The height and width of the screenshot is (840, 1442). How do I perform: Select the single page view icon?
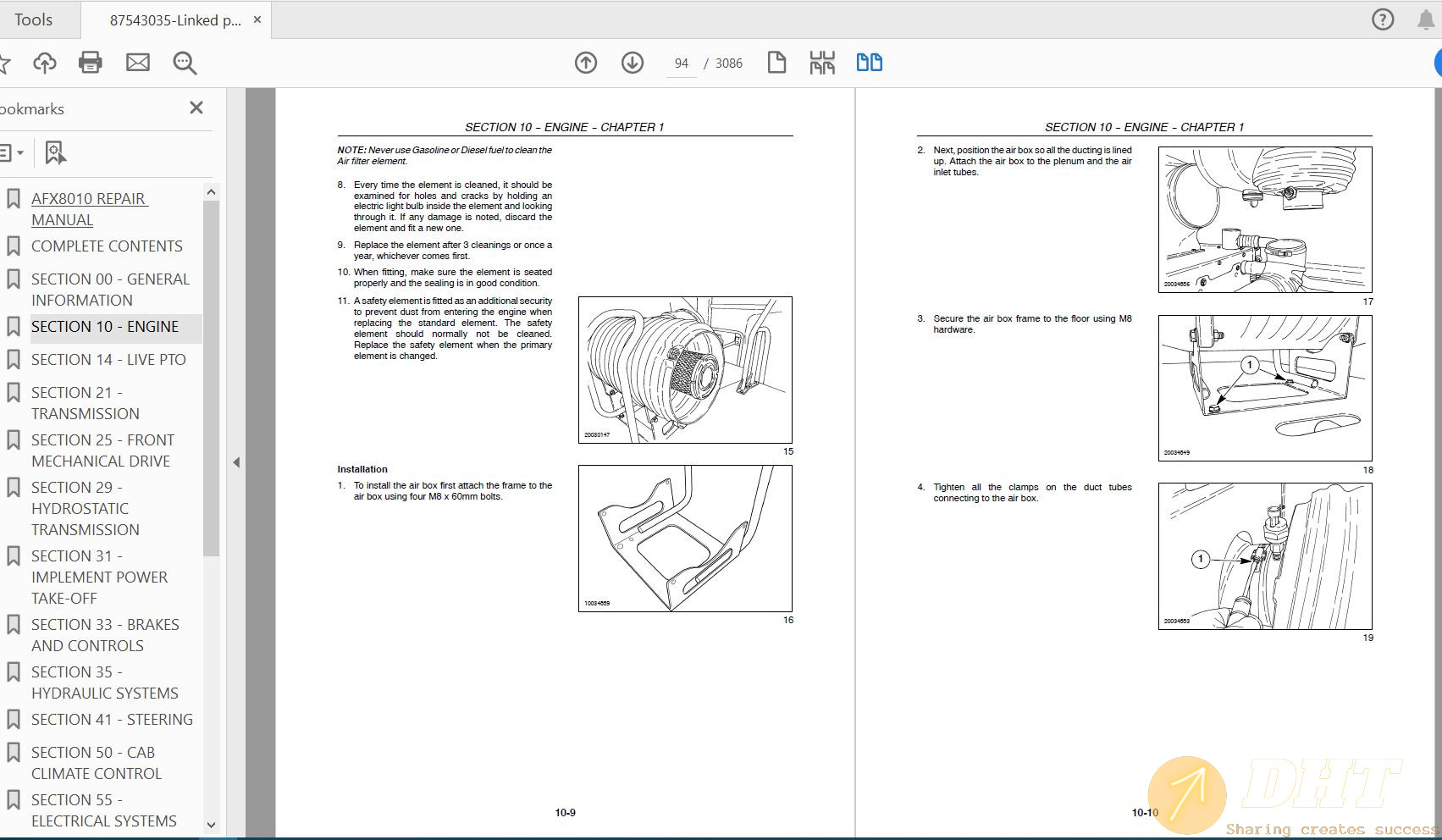(x=776, y=63)
